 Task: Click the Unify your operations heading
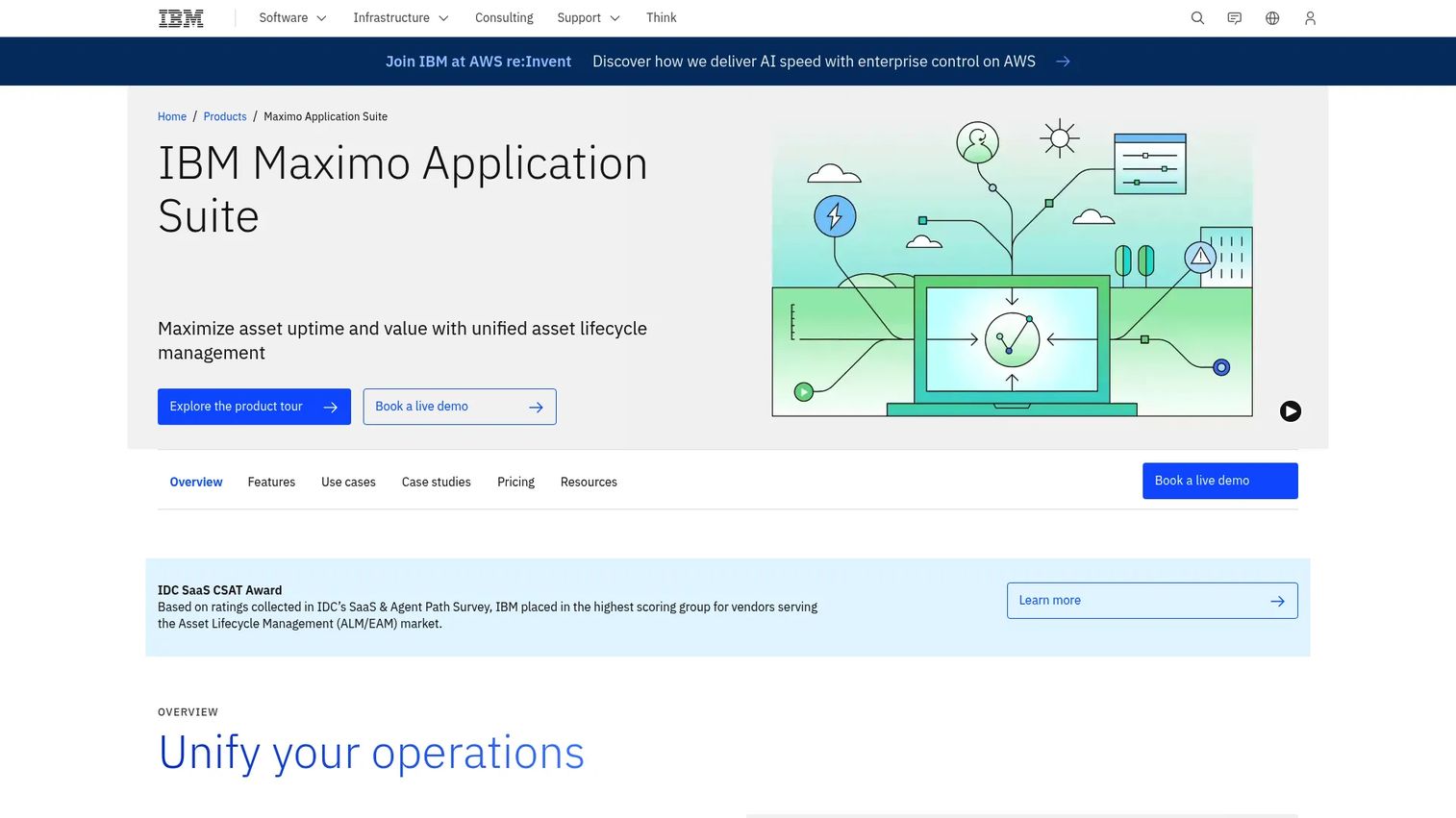click(x=371, y=753)
